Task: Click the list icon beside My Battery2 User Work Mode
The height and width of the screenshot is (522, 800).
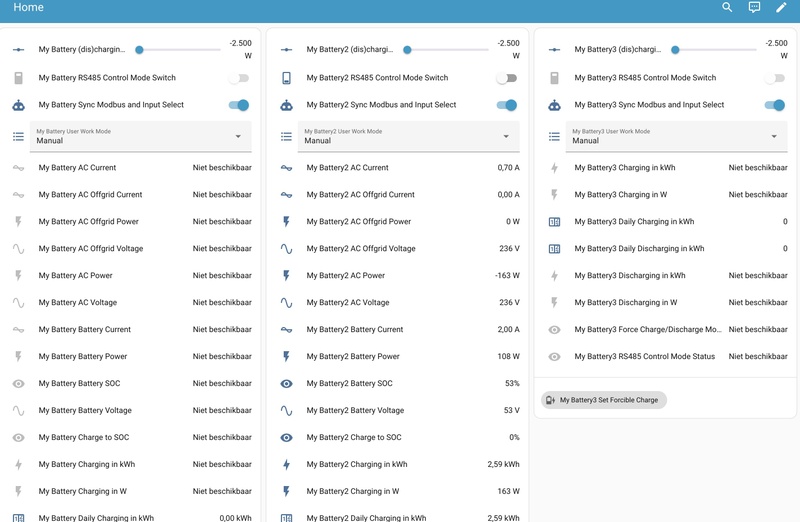Action: click(286, 136)
